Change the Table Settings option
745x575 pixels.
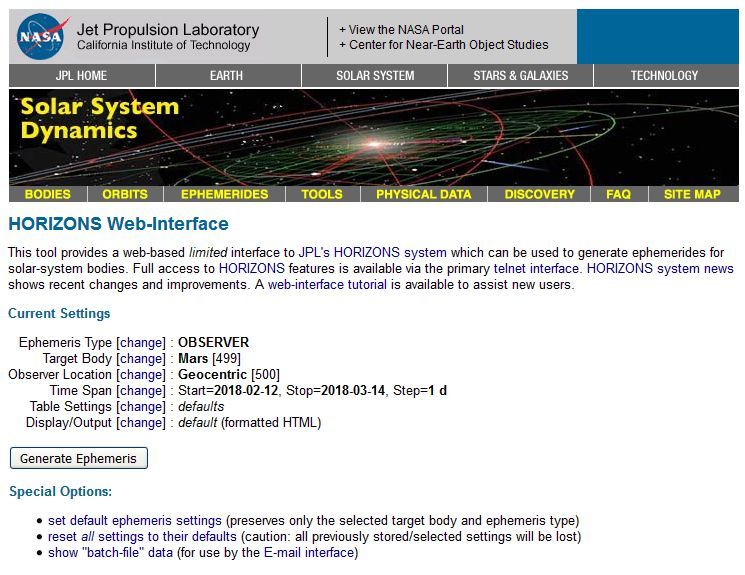(x=141, y=407)
